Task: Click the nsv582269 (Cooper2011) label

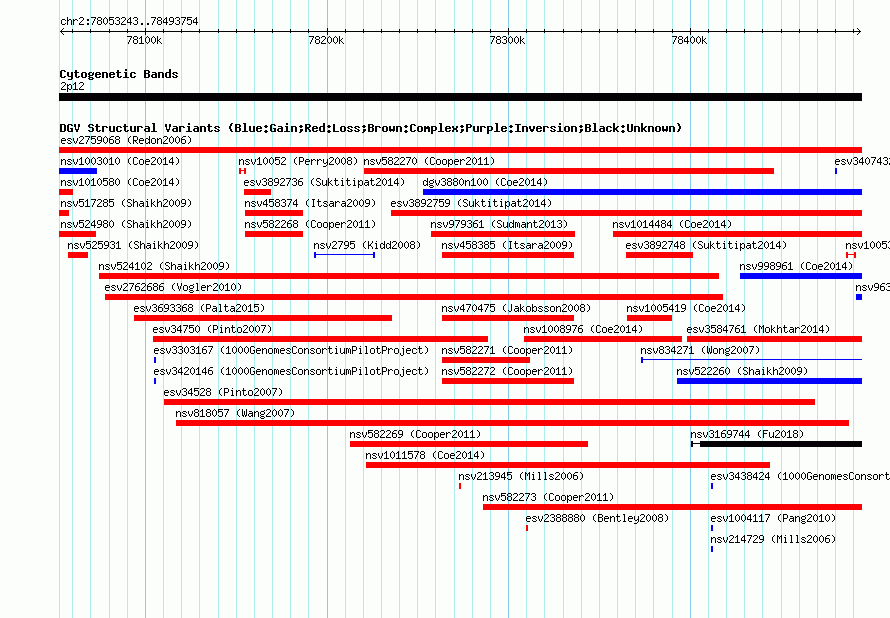Action: 415,434
